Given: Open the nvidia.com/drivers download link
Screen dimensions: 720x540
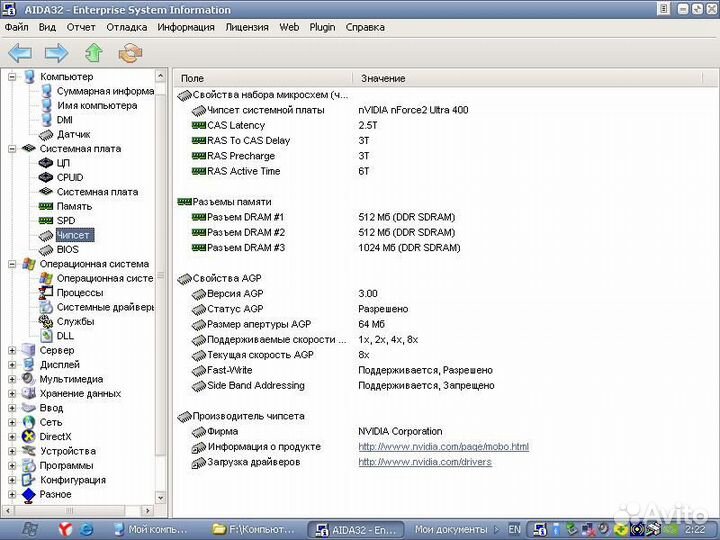Looking at the screenshot, I should (424, 462).
